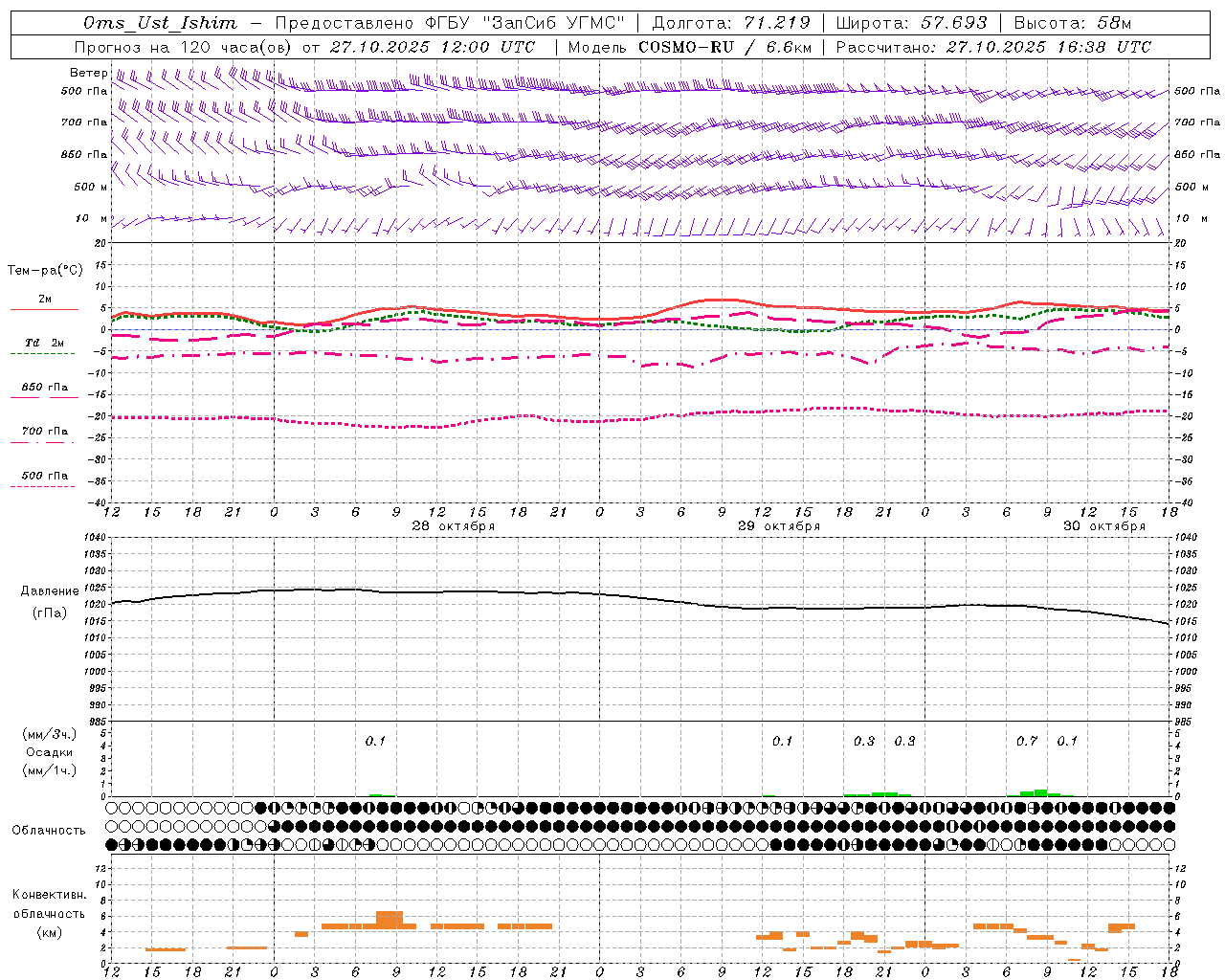Click the tallest green precipitation bar near 0.7
Screen dimensions: 1225x980
pos(1040,792)
